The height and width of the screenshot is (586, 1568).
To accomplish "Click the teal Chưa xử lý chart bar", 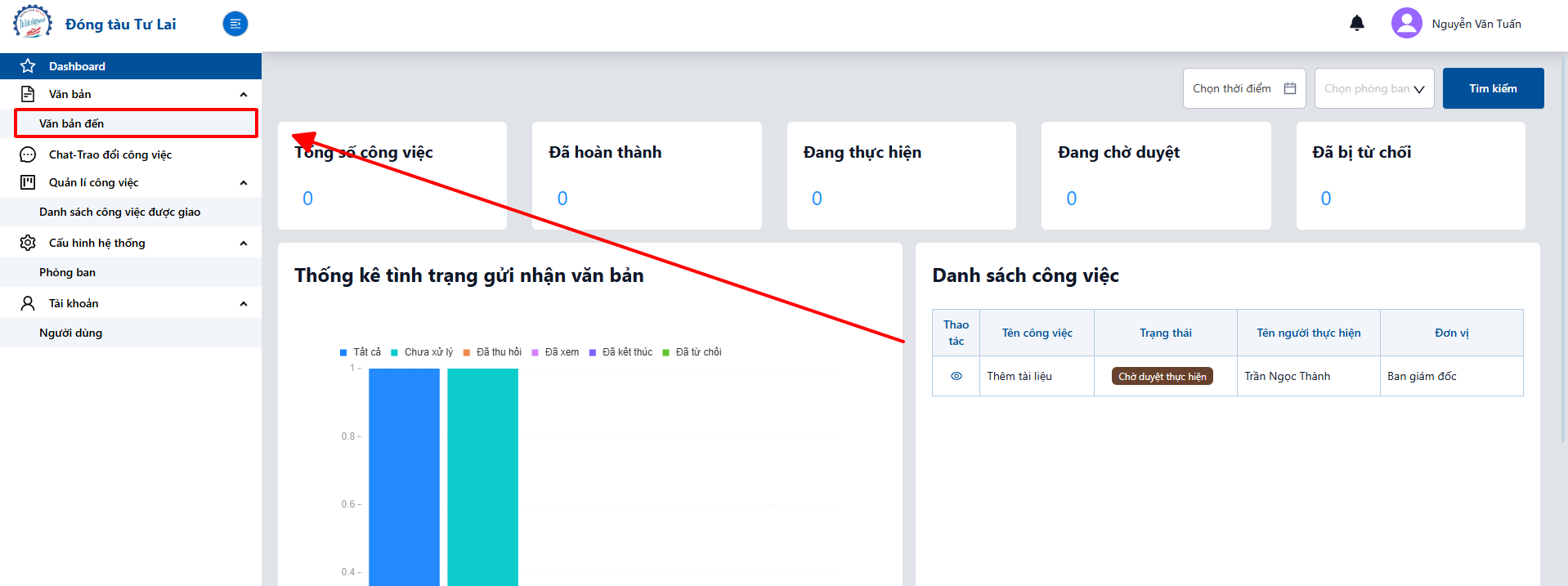I will 482,477.
